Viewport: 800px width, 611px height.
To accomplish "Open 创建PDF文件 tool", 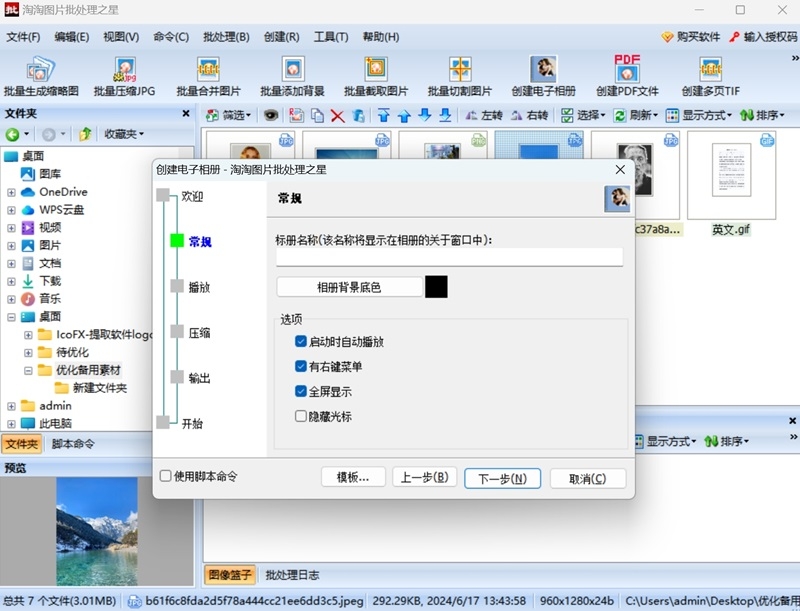I will pos(627,77).
